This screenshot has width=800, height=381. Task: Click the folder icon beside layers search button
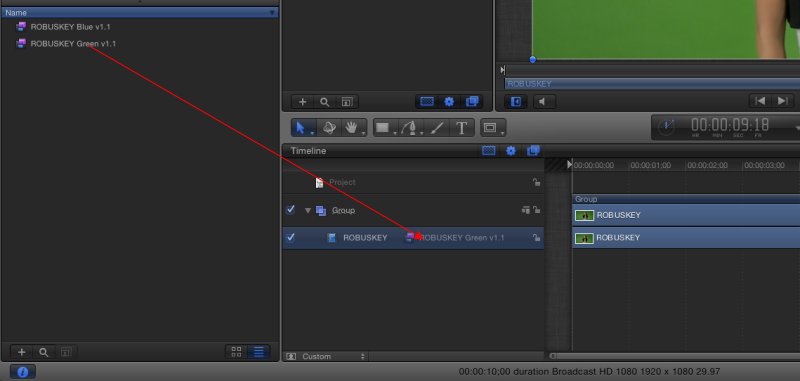[x=346, y=101]
